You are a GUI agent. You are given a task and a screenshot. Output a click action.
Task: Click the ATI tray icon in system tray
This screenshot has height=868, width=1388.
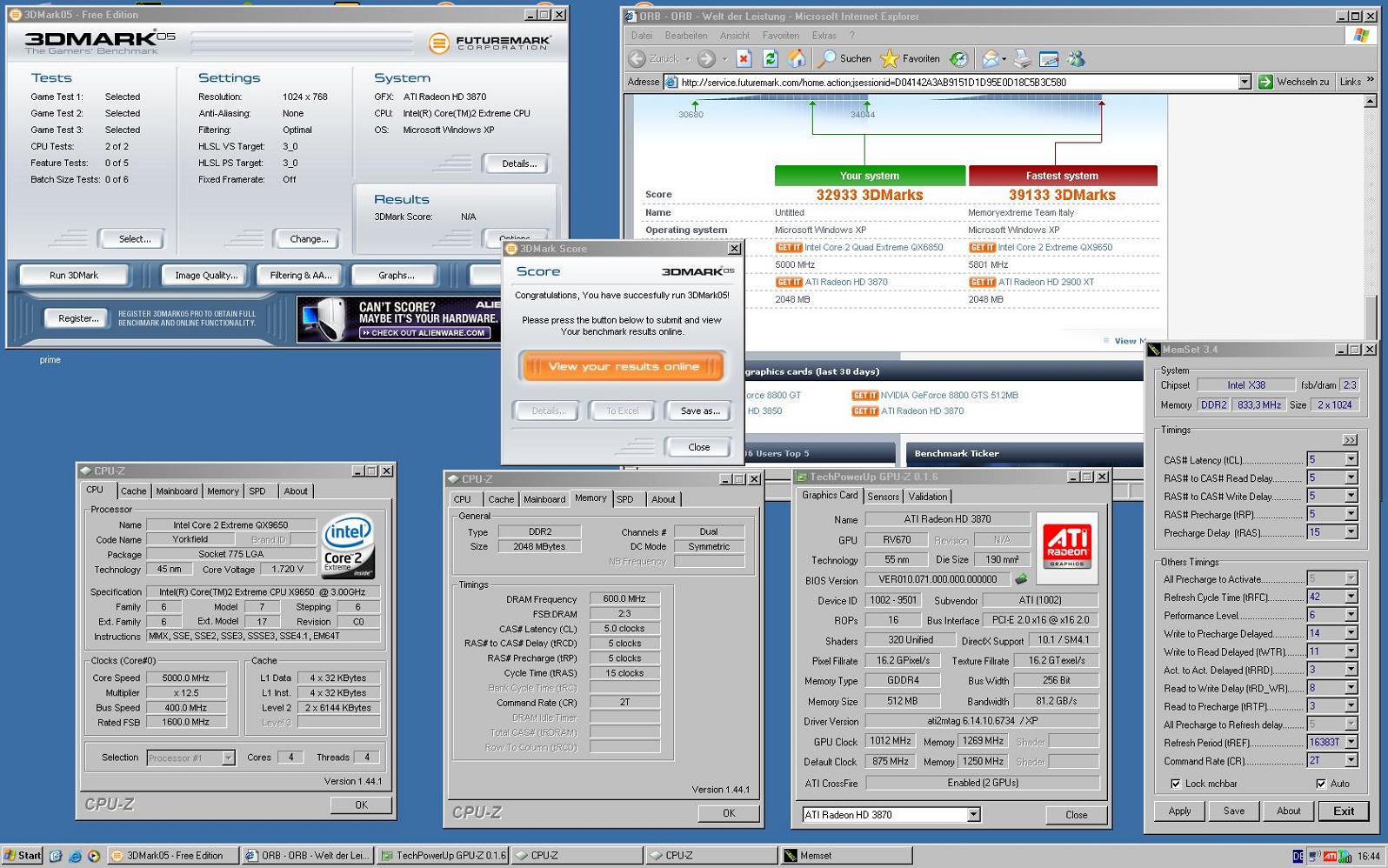(x=1331, y=857)
